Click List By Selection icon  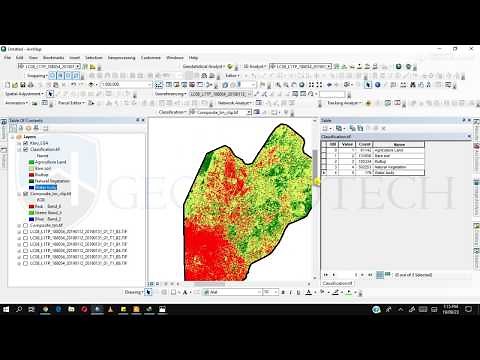[36, 128]
